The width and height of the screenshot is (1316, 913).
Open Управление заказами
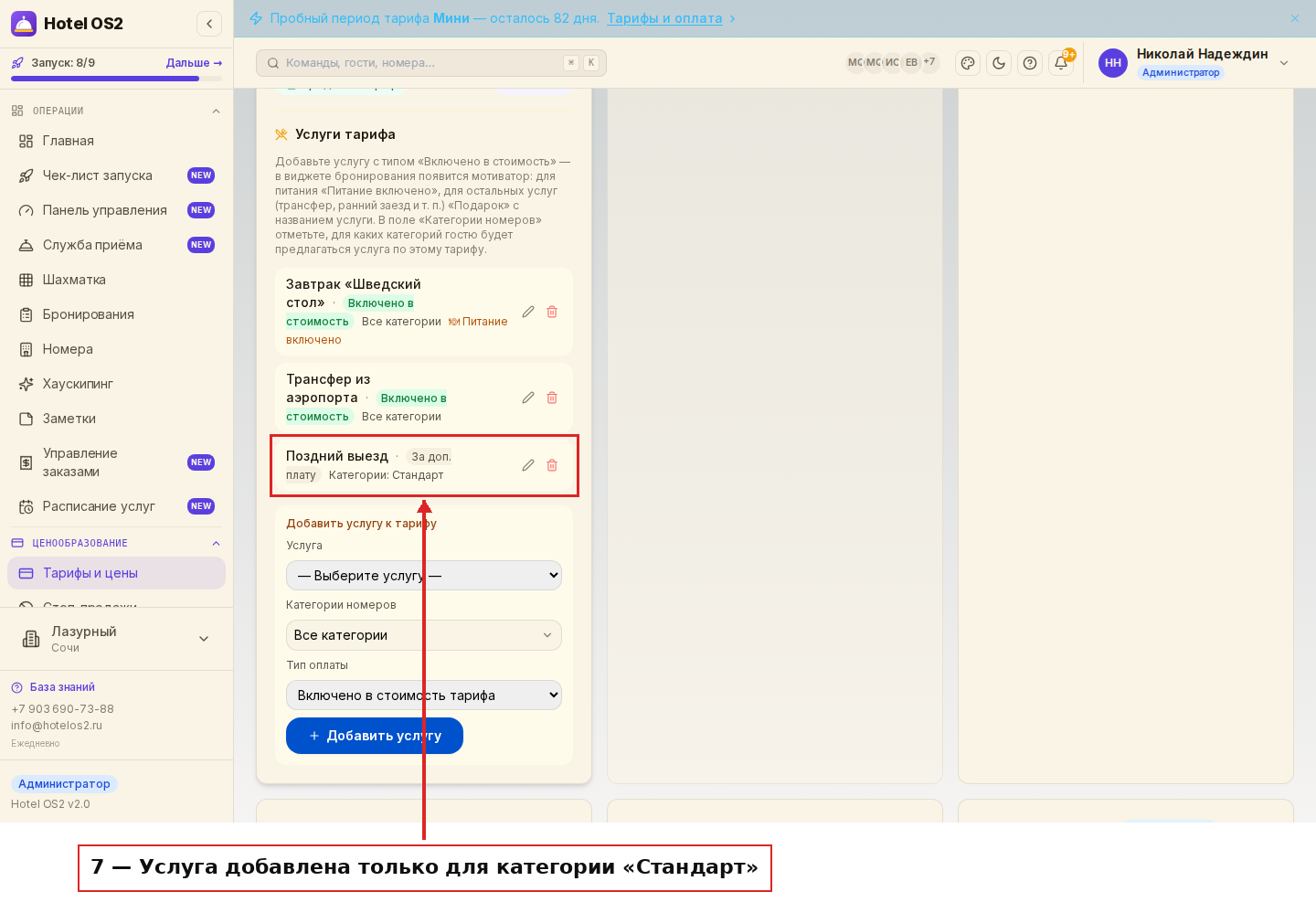(116, 462)
